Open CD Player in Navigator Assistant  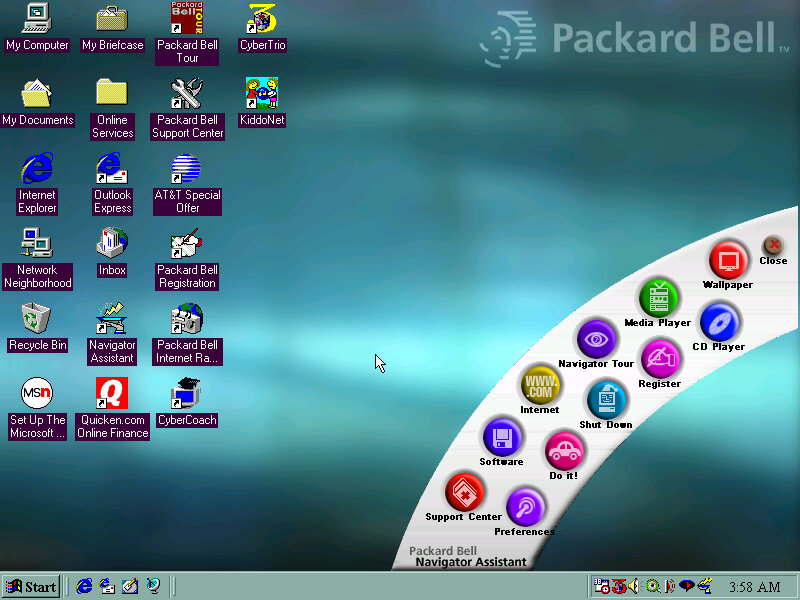[x=719, y=322]
